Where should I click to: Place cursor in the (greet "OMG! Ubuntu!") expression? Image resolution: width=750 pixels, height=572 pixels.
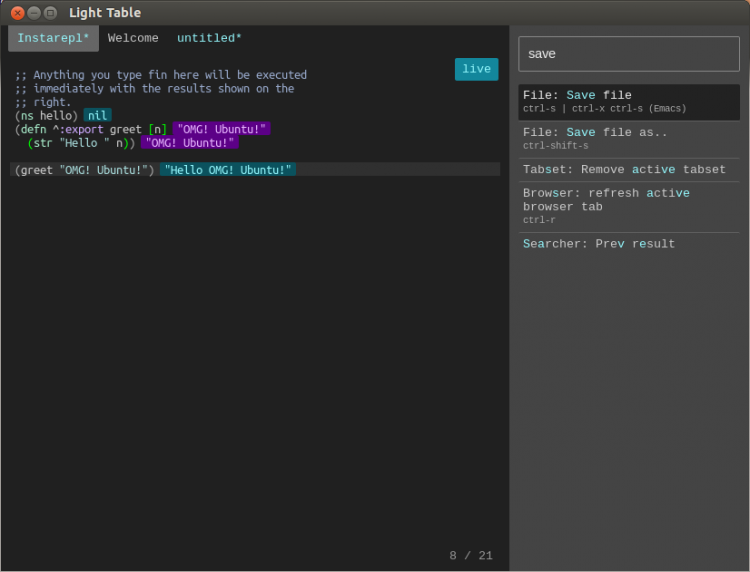tap(84, 170)
